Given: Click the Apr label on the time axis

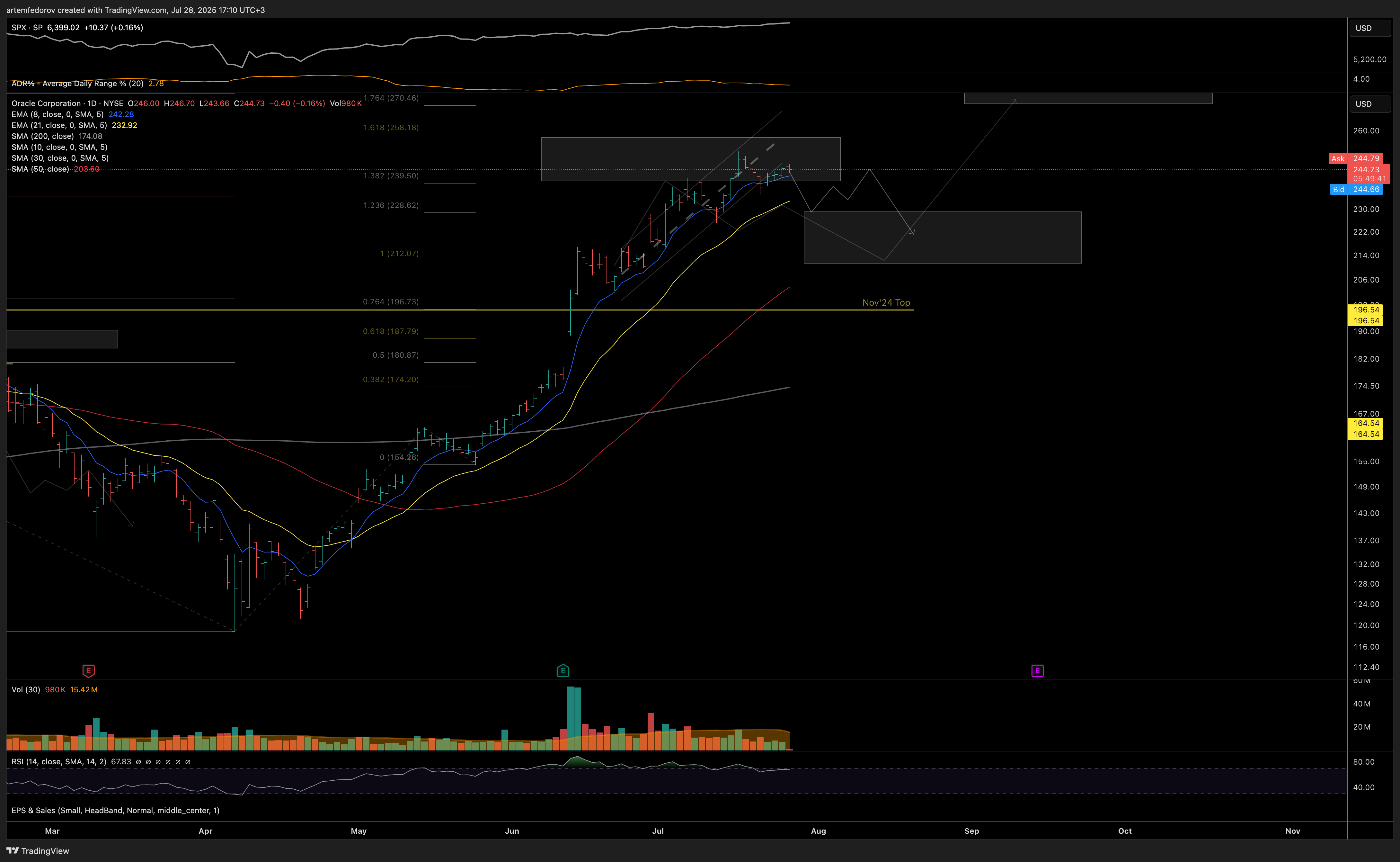Looking at the screenshot, I should pos(206,831).
